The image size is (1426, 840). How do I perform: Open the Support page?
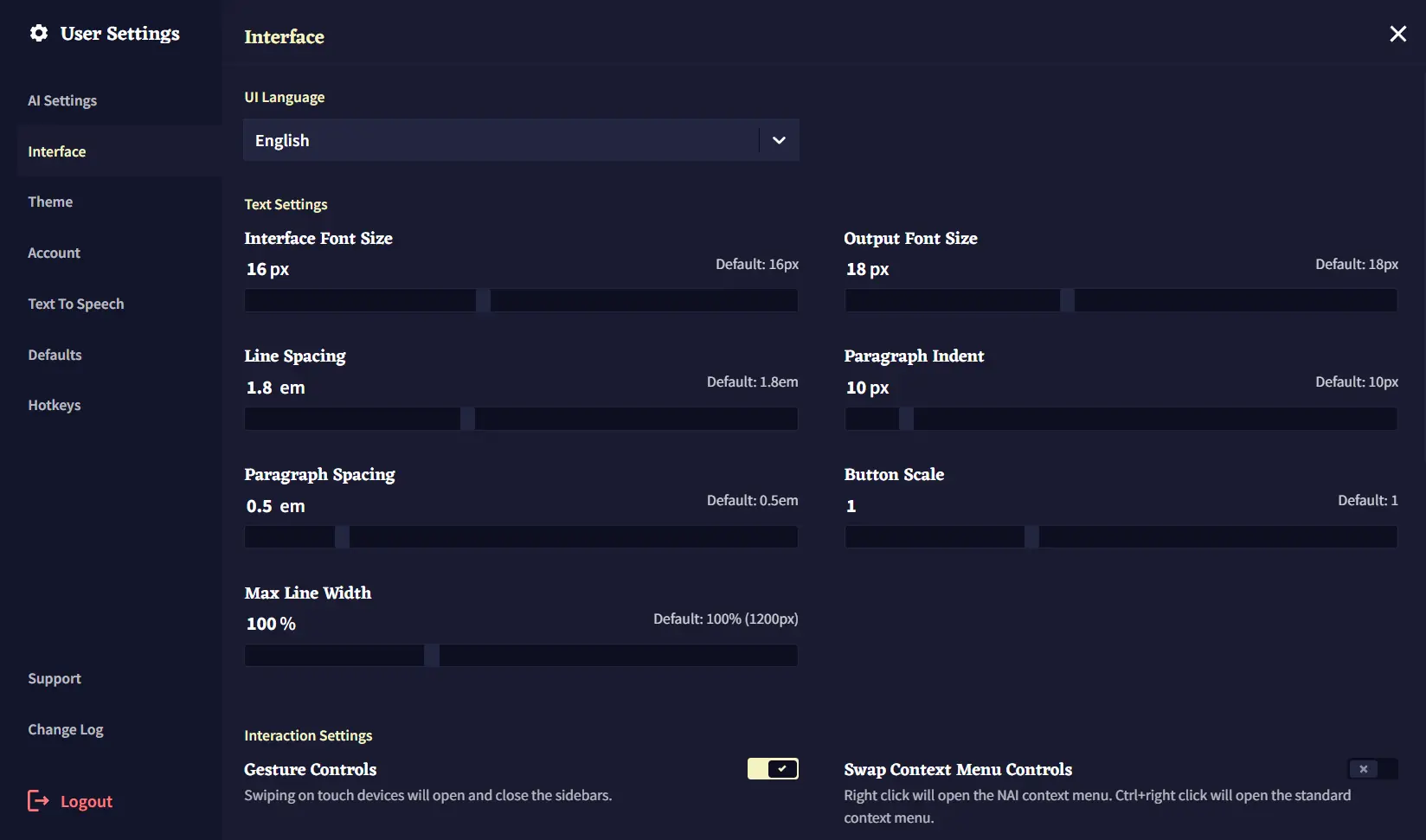point(55,678)
